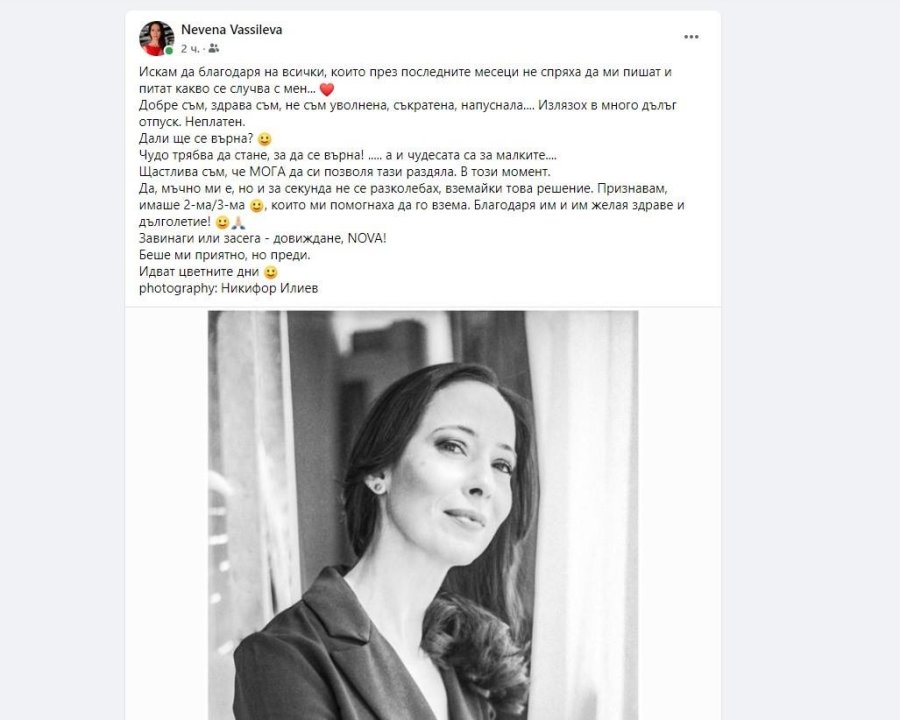Click the line "Беше ми приятно, но преди."
Image resolution: width=900 pixels, height=720 pixels.
click(224, 255)
